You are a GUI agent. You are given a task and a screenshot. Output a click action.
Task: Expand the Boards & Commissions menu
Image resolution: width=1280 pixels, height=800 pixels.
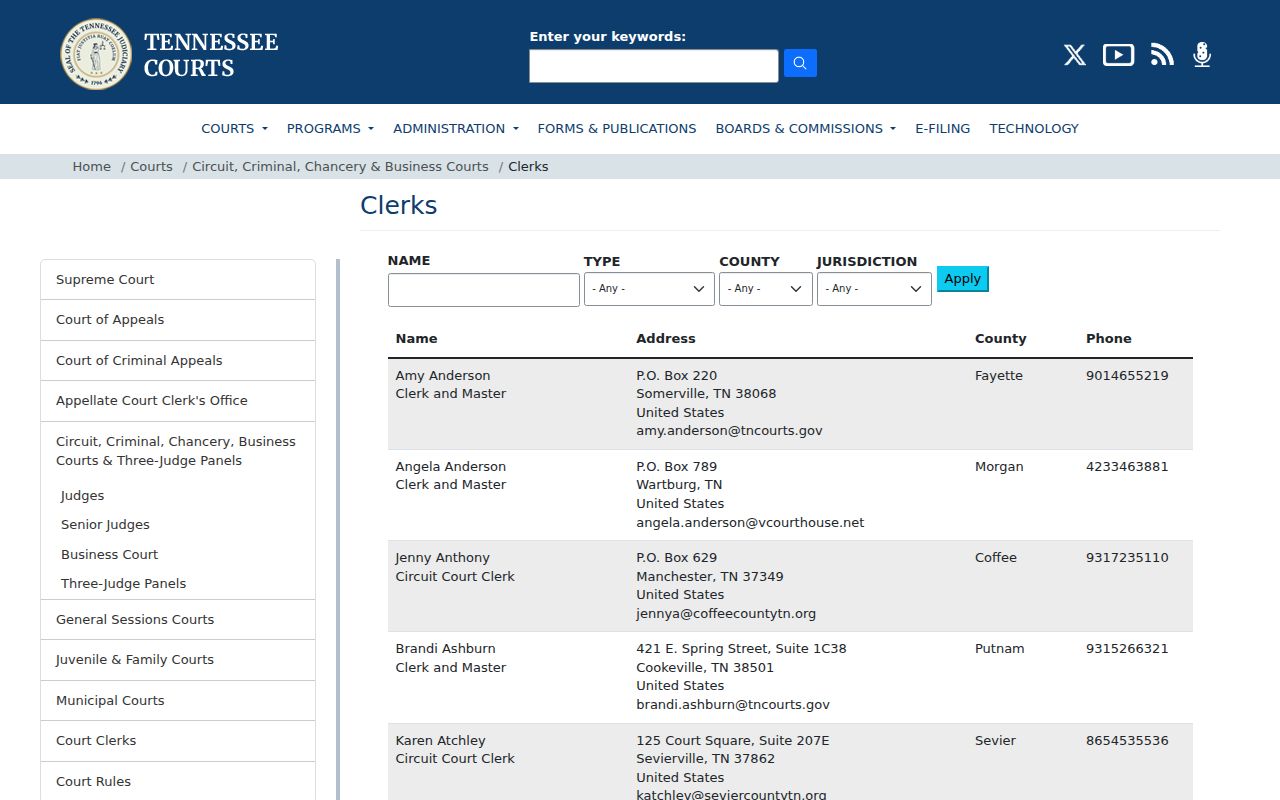(x=806, y=128)
